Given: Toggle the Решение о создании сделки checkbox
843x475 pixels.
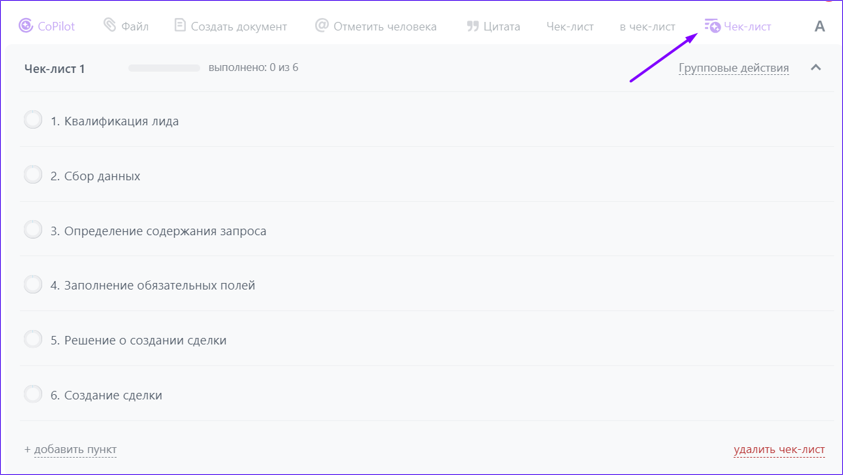Looking at the screenshot, I should (33, 339).
